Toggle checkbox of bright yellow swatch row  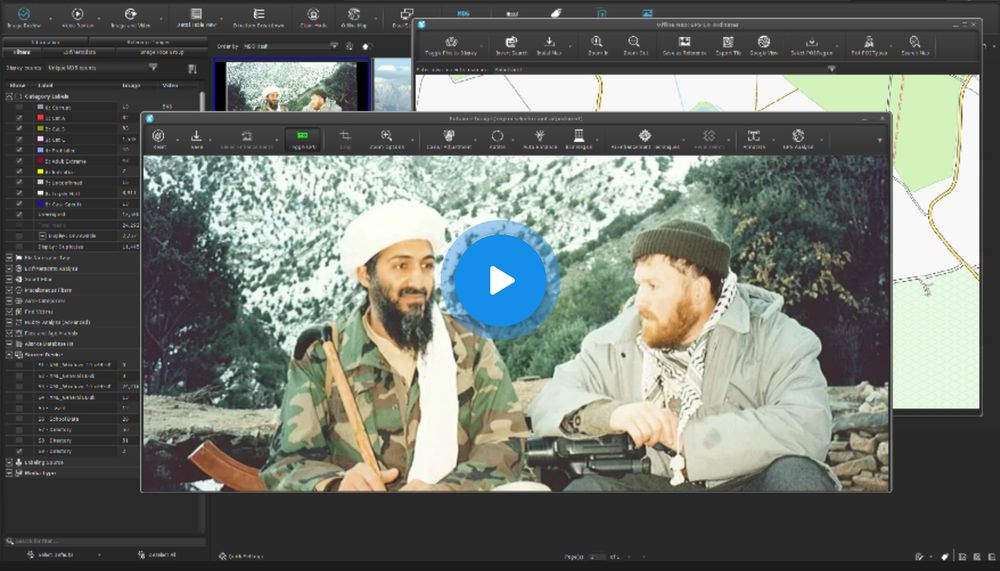point(19,172)
